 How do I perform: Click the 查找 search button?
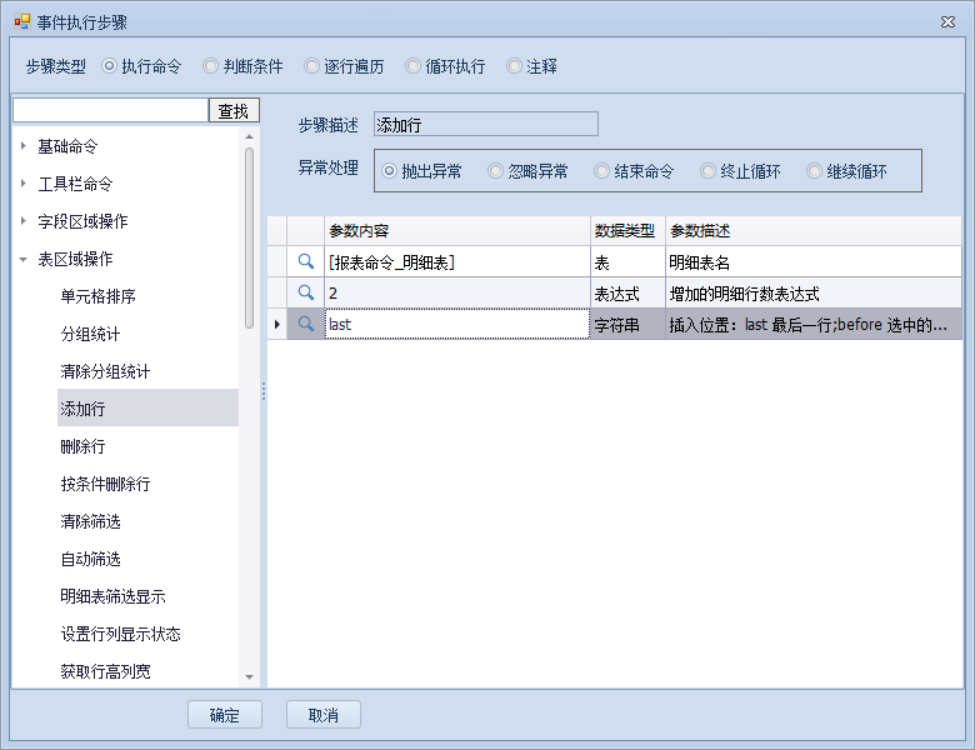click(x=234, y=111)
